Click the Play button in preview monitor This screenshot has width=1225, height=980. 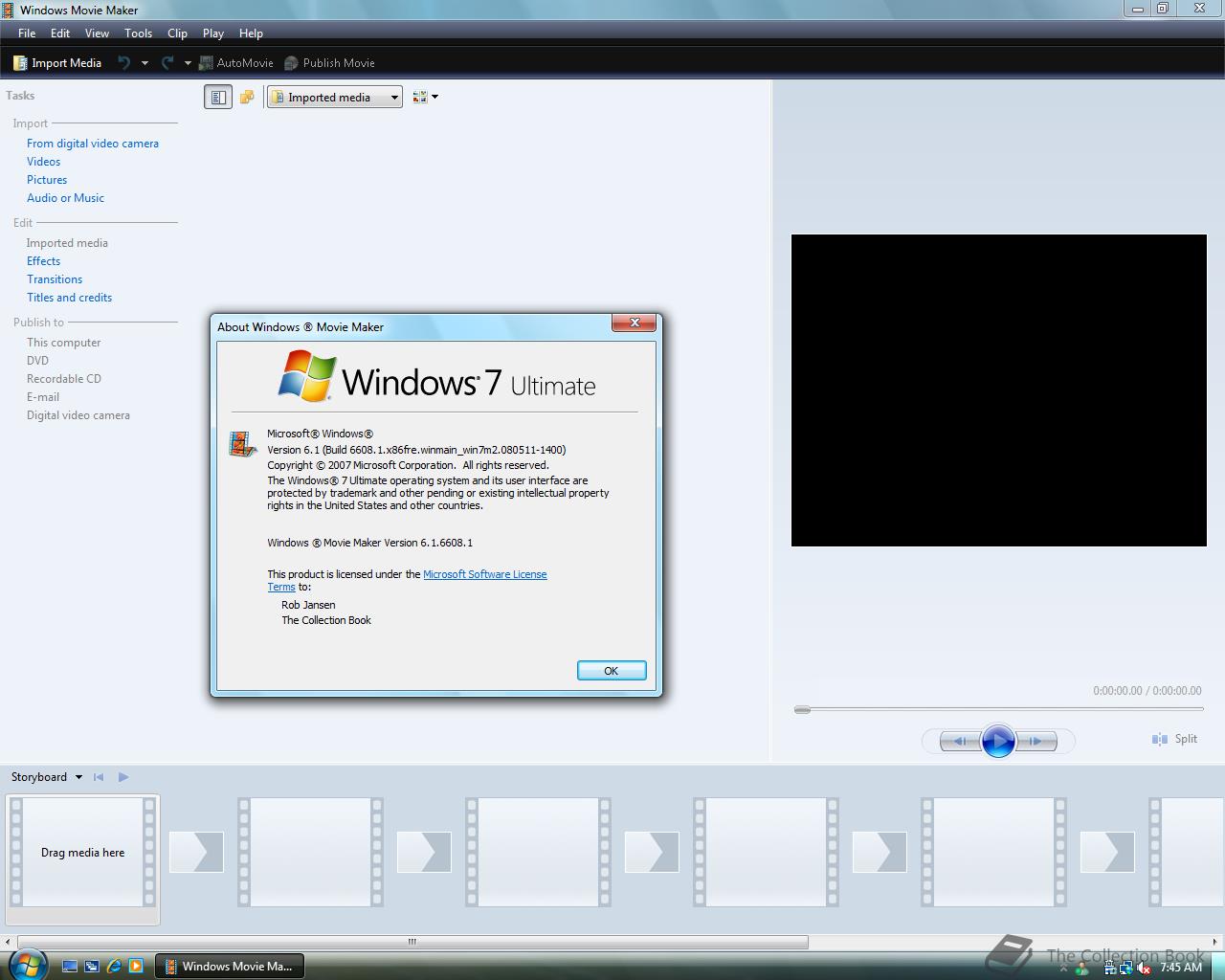point(998,741)
